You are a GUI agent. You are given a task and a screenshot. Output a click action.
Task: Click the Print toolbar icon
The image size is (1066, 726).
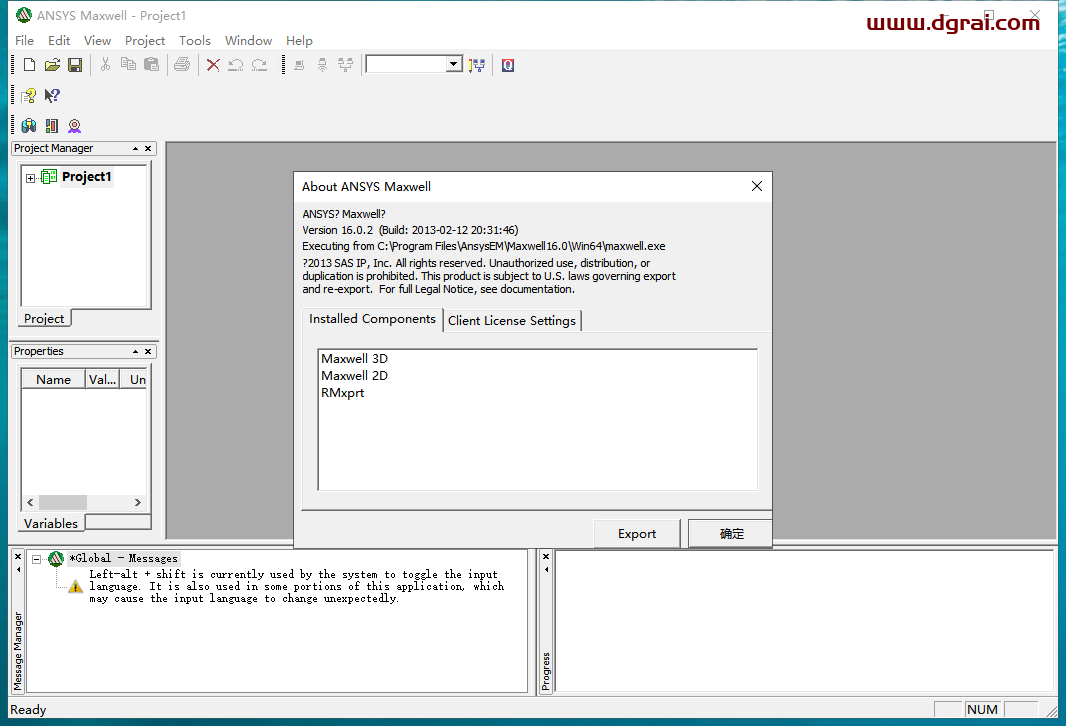182,65
